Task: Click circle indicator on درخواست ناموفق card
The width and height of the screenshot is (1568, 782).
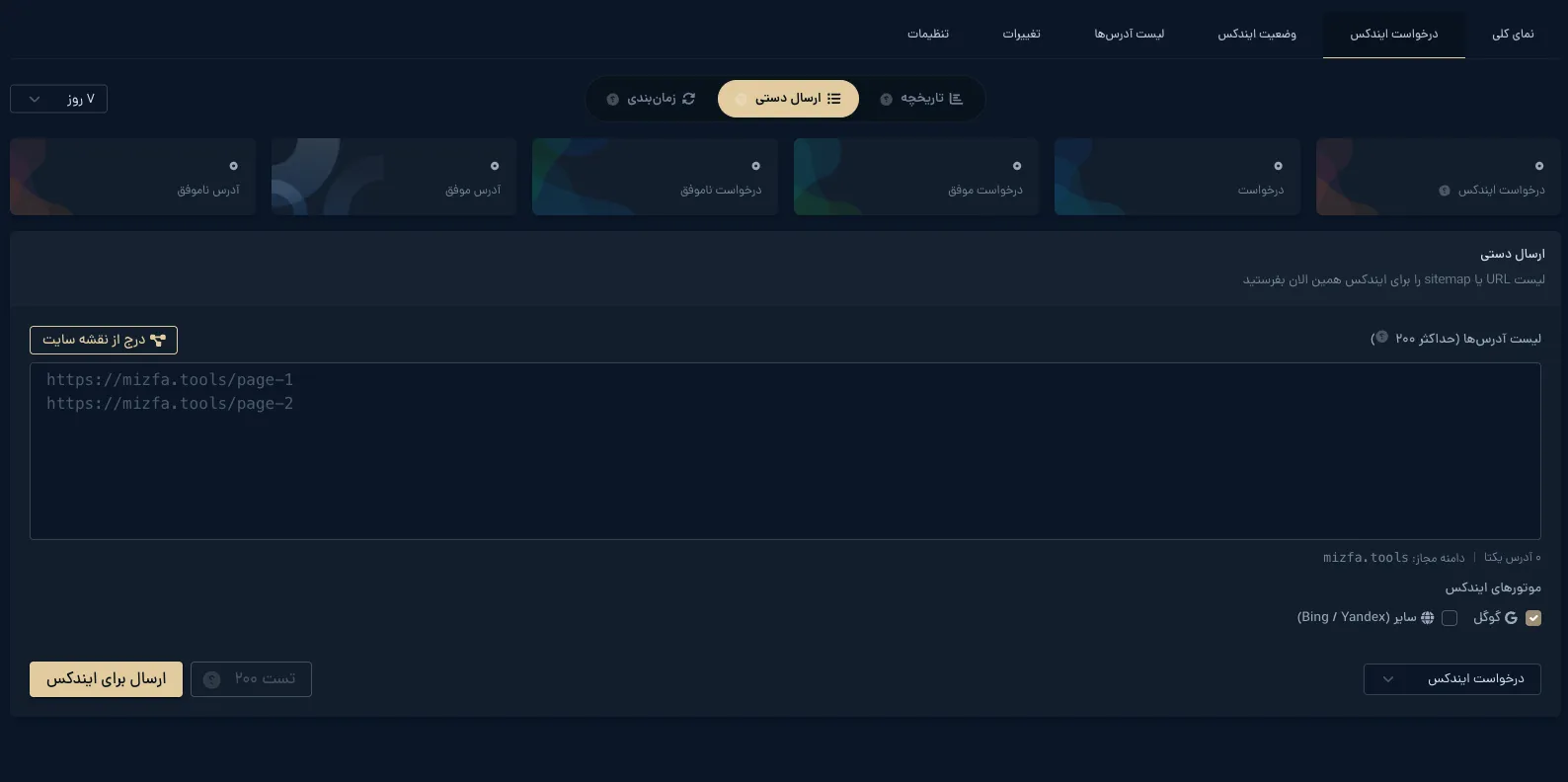Action: point(755,166)
